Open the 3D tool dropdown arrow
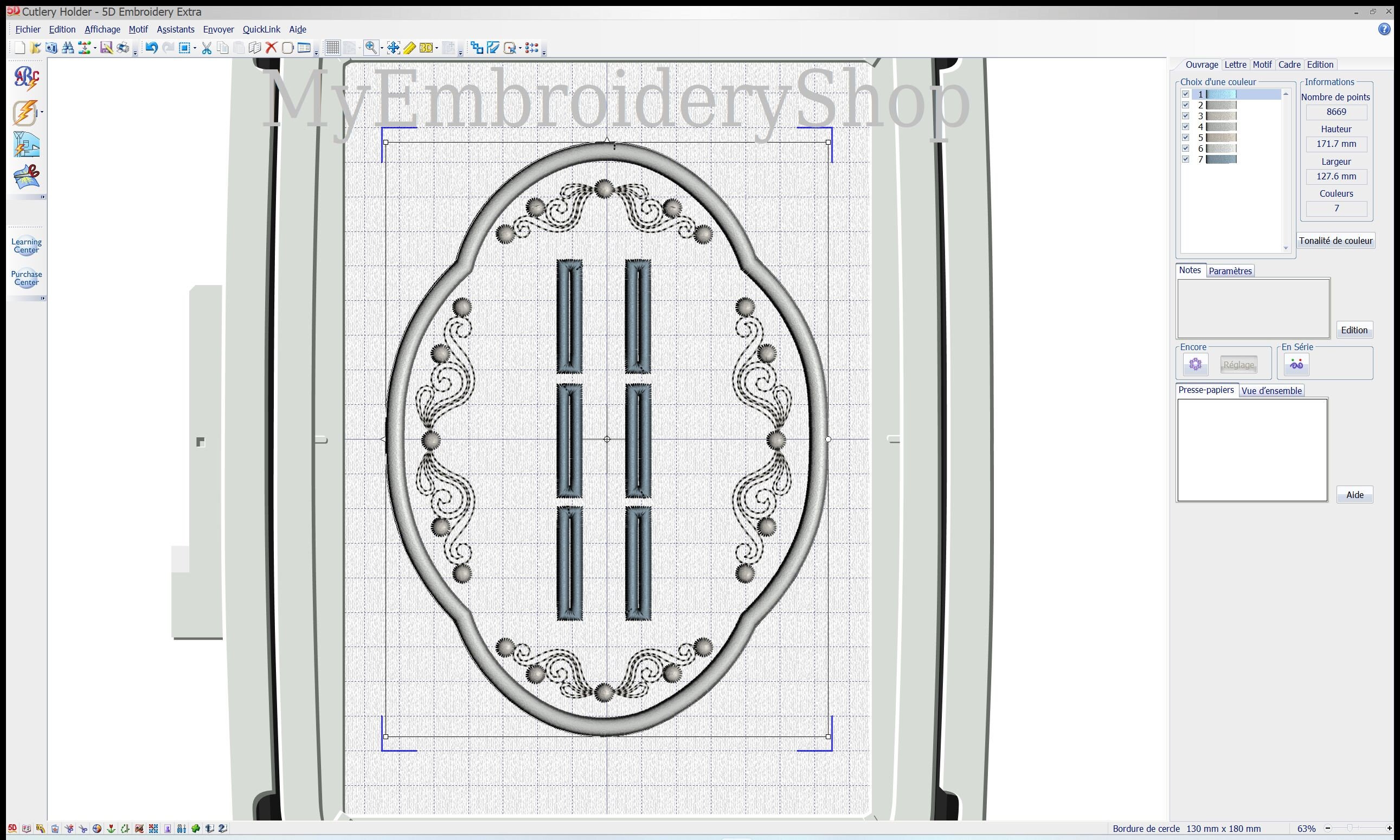This screenshot has height=840, width=1400. [436, 48]
